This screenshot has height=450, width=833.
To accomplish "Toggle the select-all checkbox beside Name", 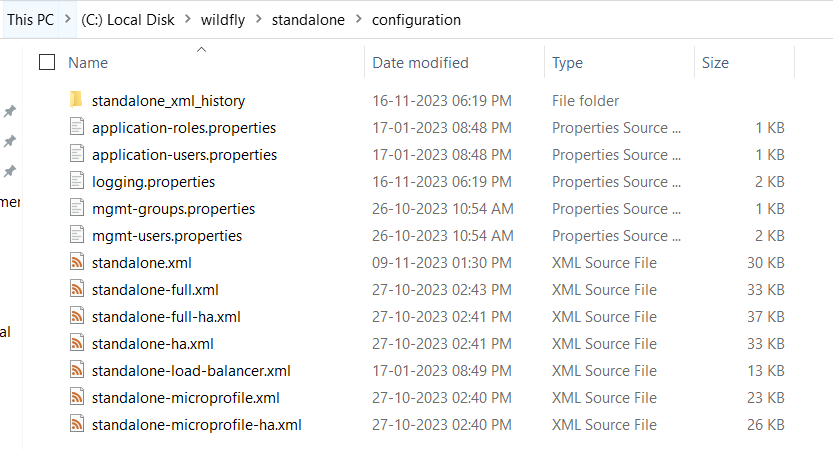I will point(47,62).
